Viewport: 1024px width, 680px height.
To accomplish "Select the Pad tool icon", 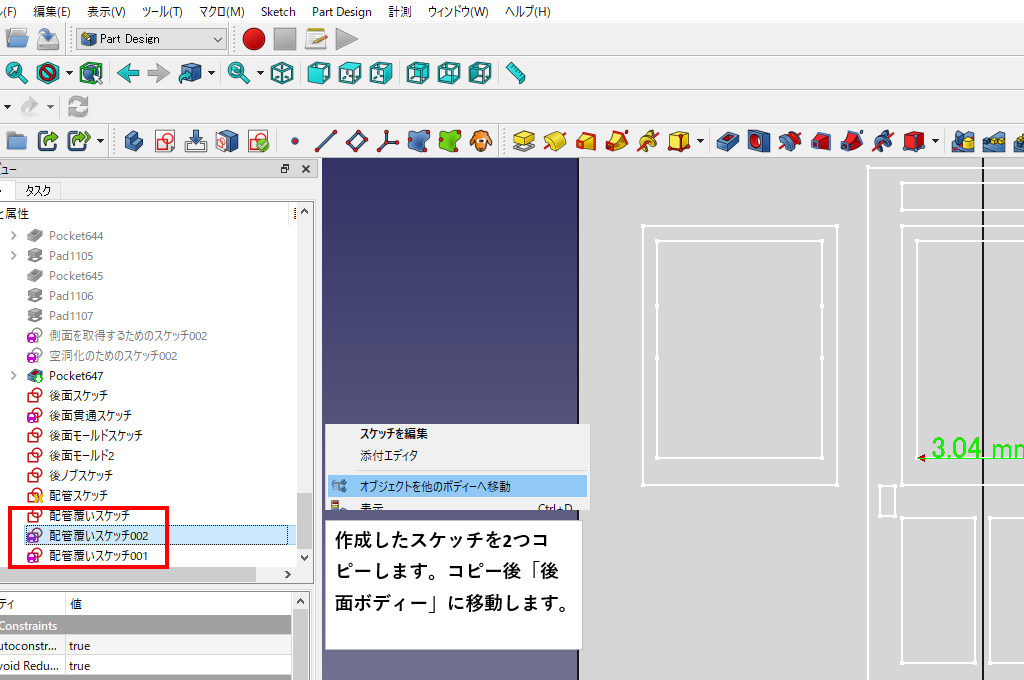I will point(524,141).
